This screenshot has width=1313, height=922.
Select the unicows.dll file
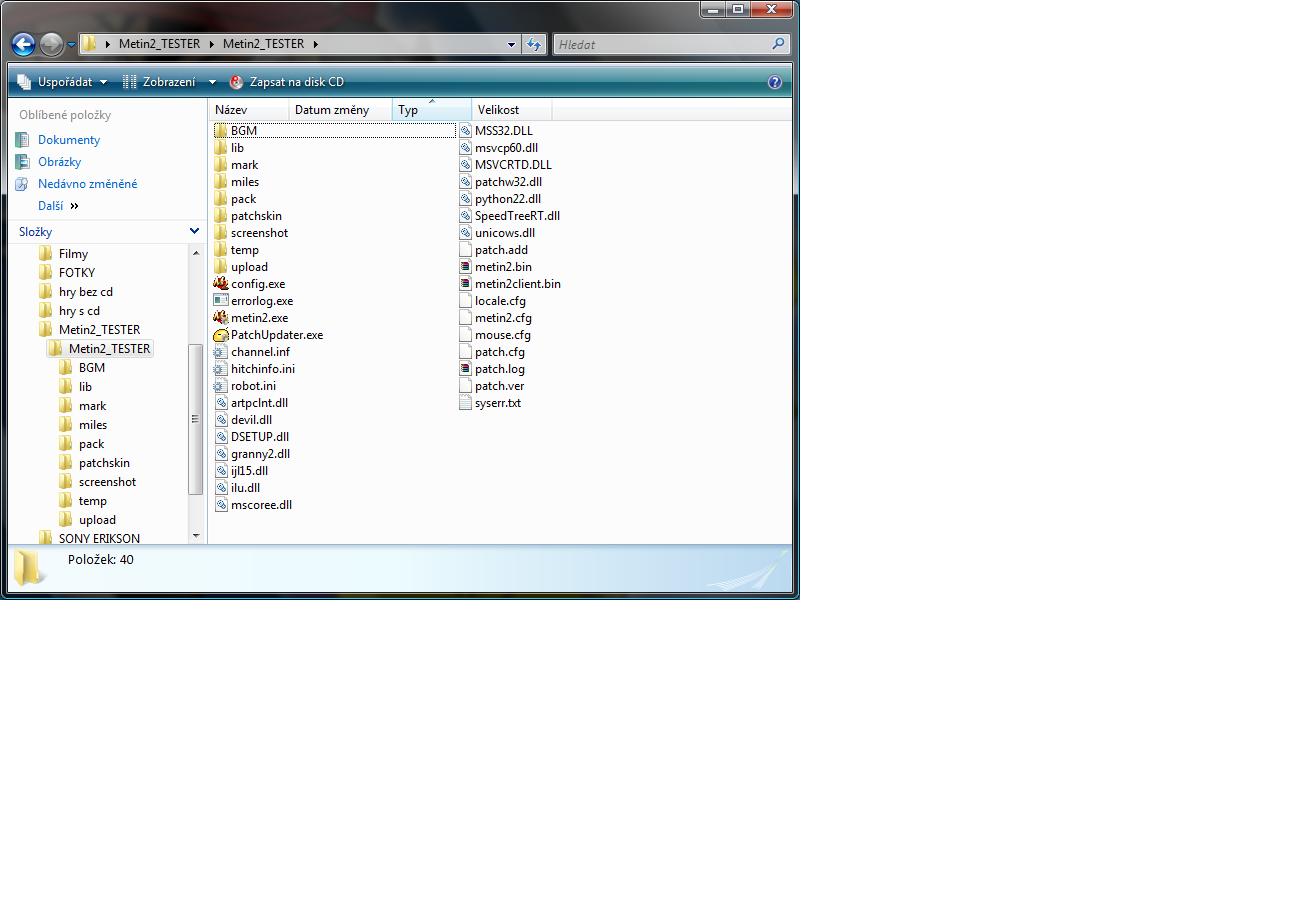click(505, 233)
